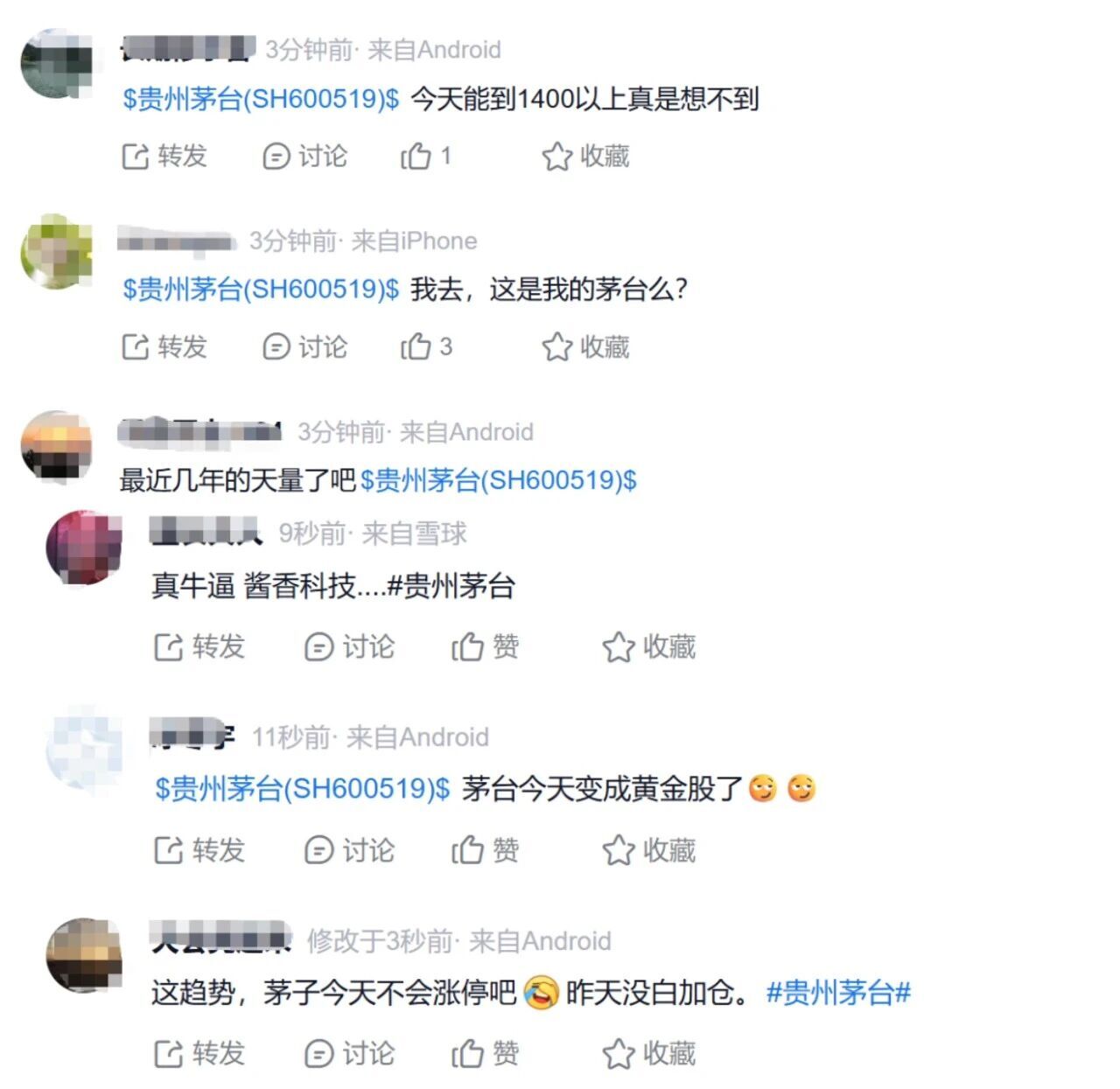Open the #贵州茅台# hashtag link

(x=838, y=994)
